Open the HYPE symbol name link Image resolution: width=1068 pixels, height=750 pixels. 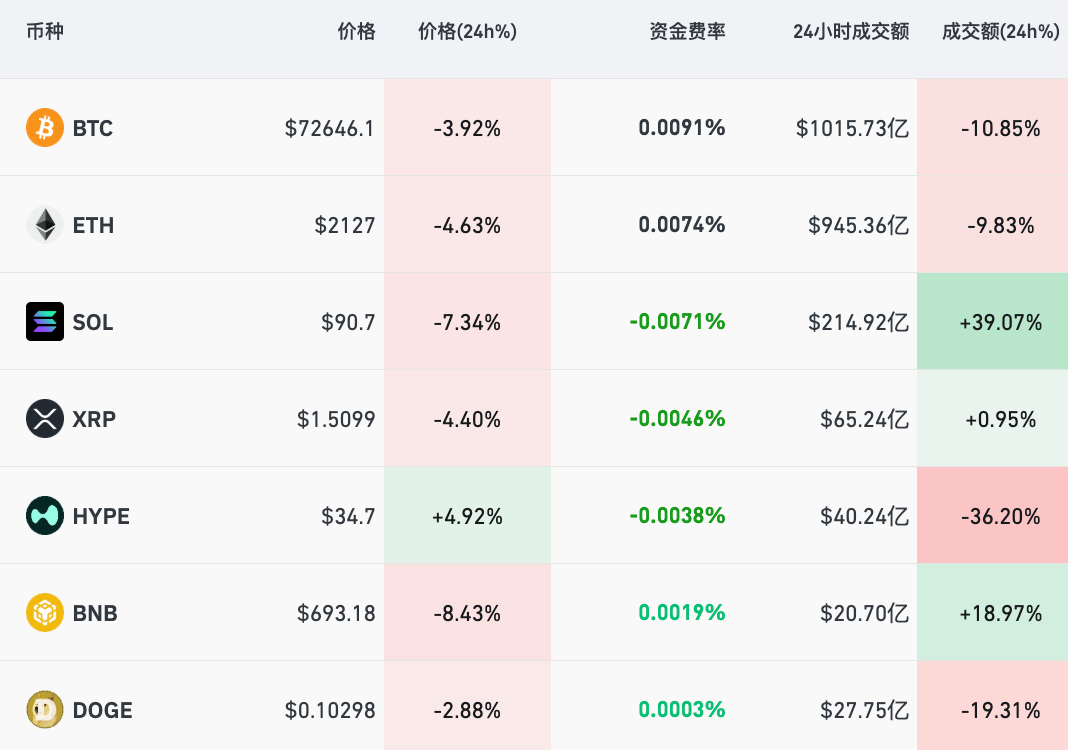click(101, 517)
